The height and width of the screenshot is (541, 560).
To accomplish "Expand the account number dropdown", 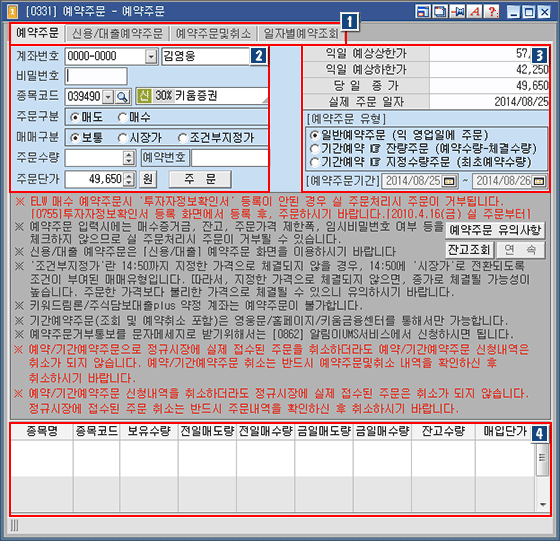I will click(x=151, y=56).
